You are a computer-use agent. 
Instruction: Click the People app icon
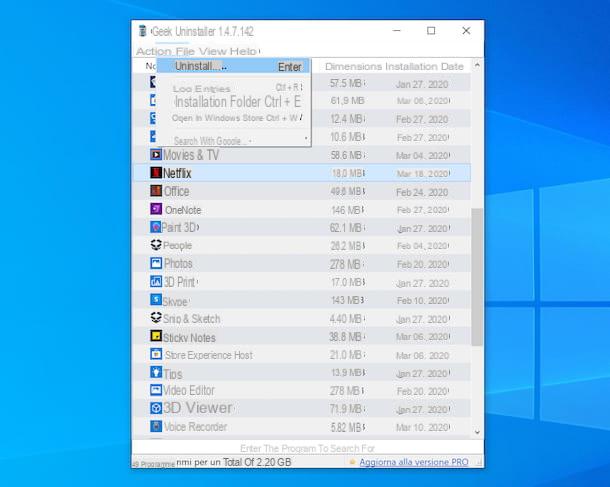(156, 245)
